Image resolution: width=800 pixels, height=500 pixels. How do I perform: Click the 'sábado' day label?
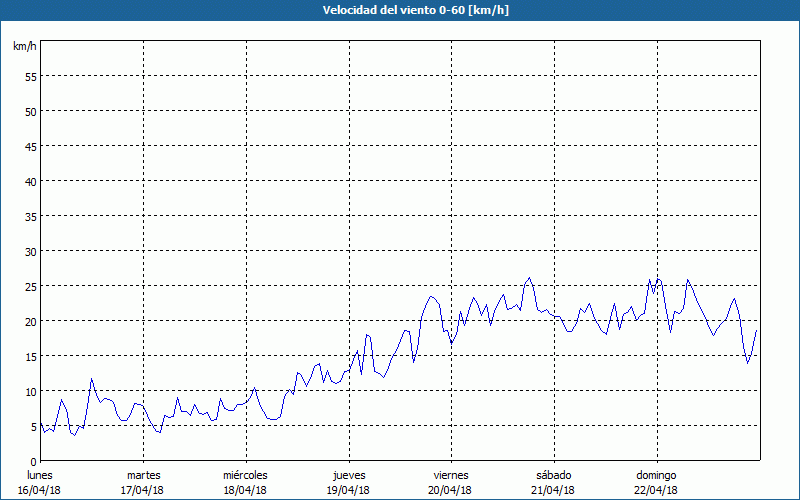[x=553, y=475]
